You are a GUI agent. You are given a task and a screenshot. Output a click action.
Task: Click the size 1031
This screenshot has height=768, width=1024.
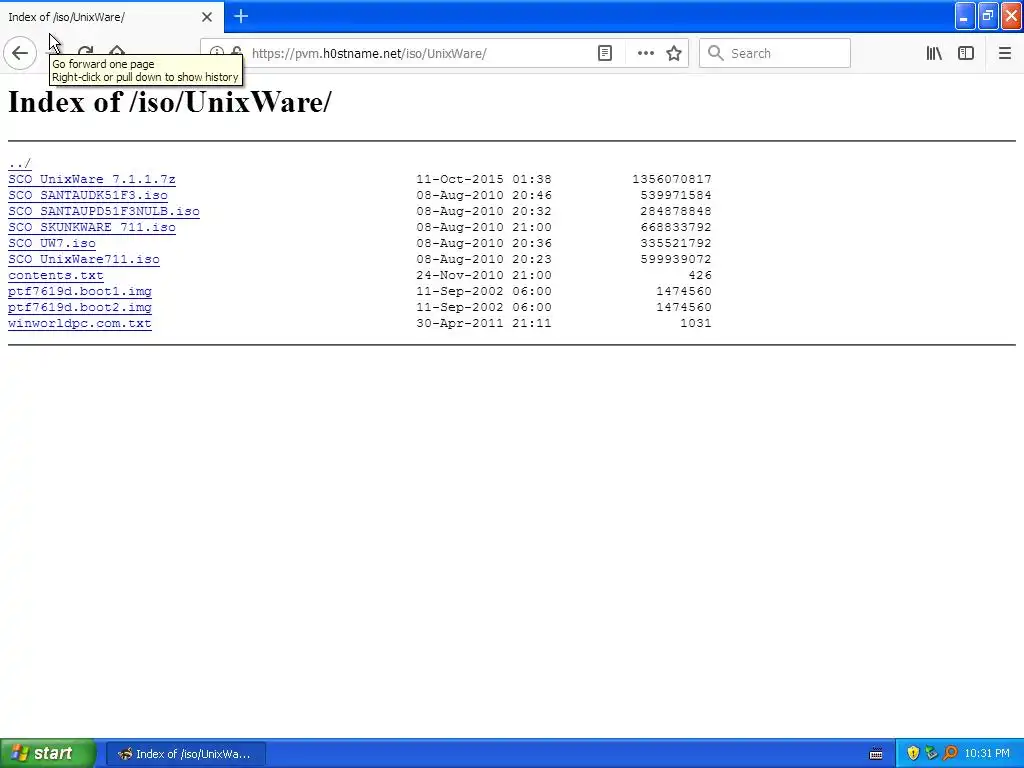pos(696,323)
